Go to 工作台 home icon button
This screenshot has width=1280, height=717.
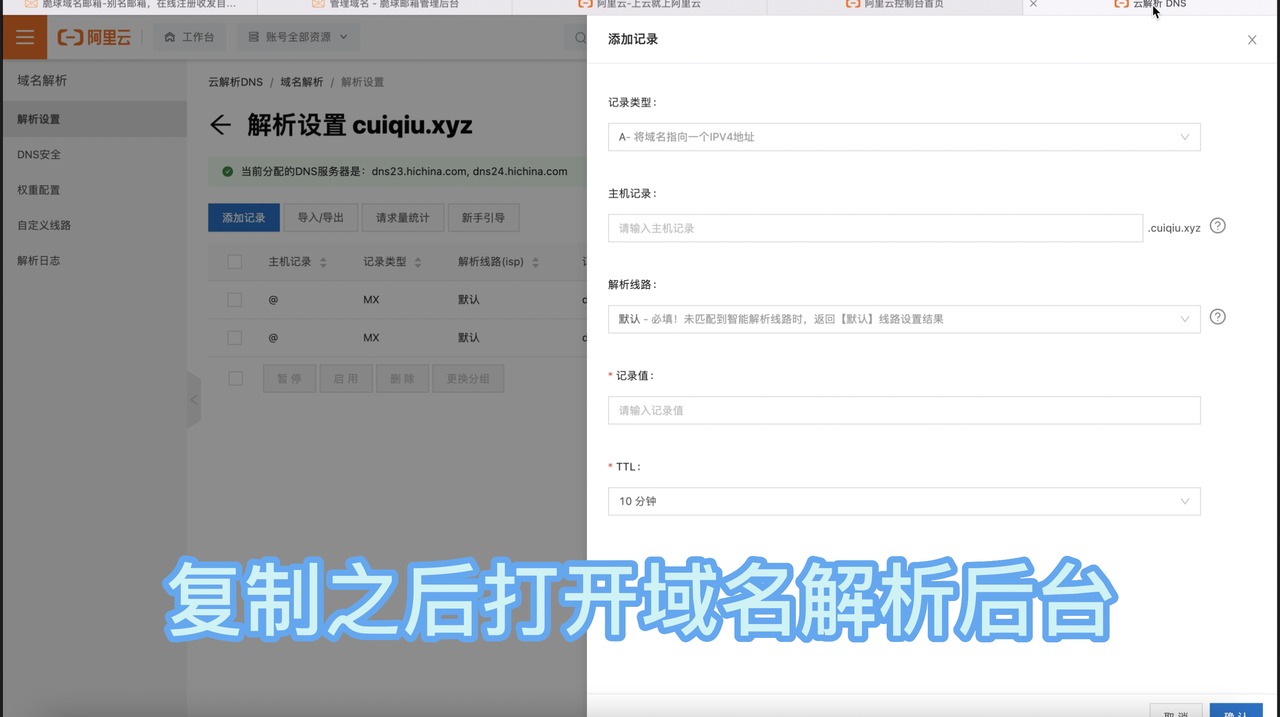coord(189,37)
